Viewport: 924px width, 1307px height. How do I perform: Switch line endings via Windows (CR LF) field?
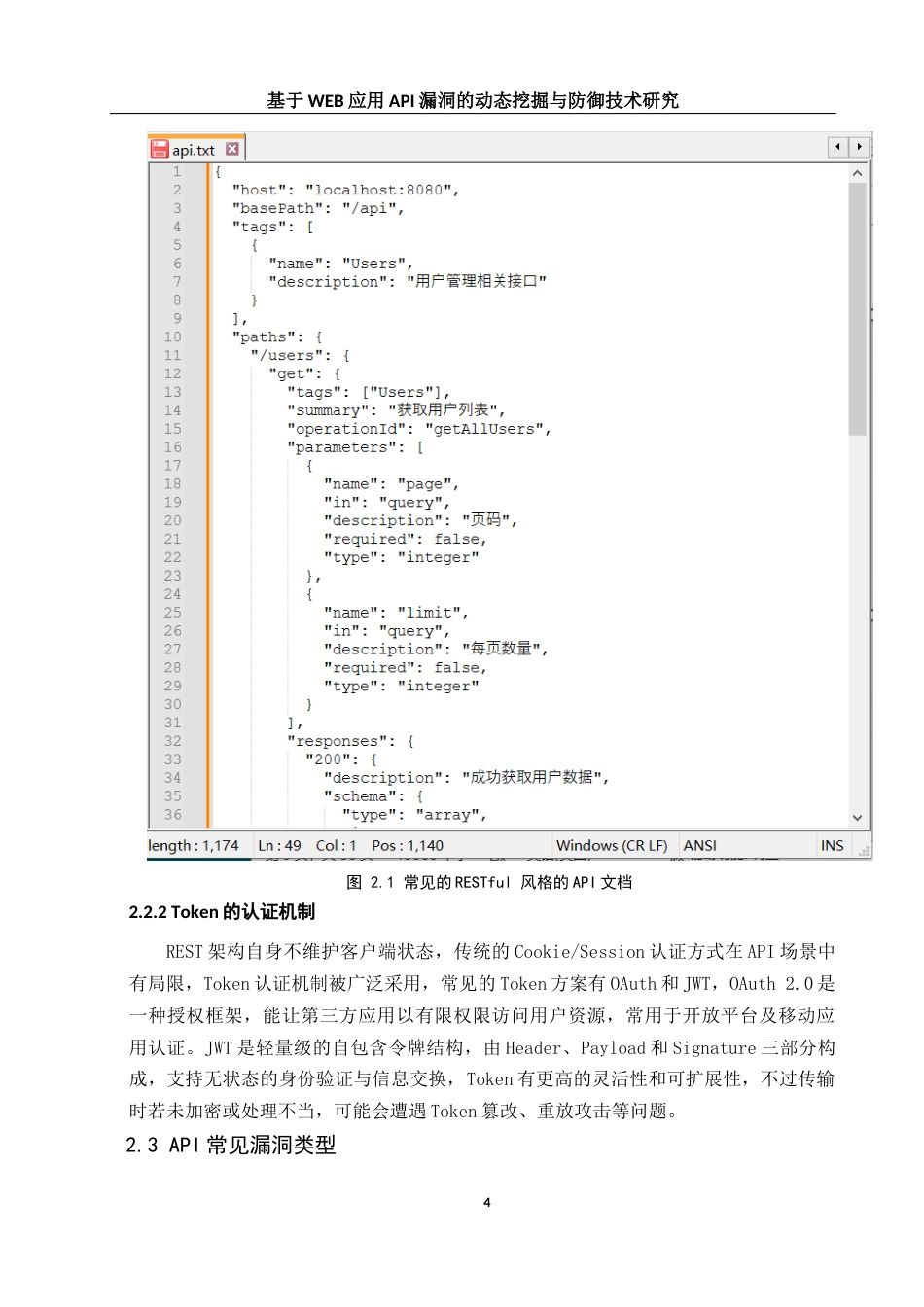coord(613,845)
